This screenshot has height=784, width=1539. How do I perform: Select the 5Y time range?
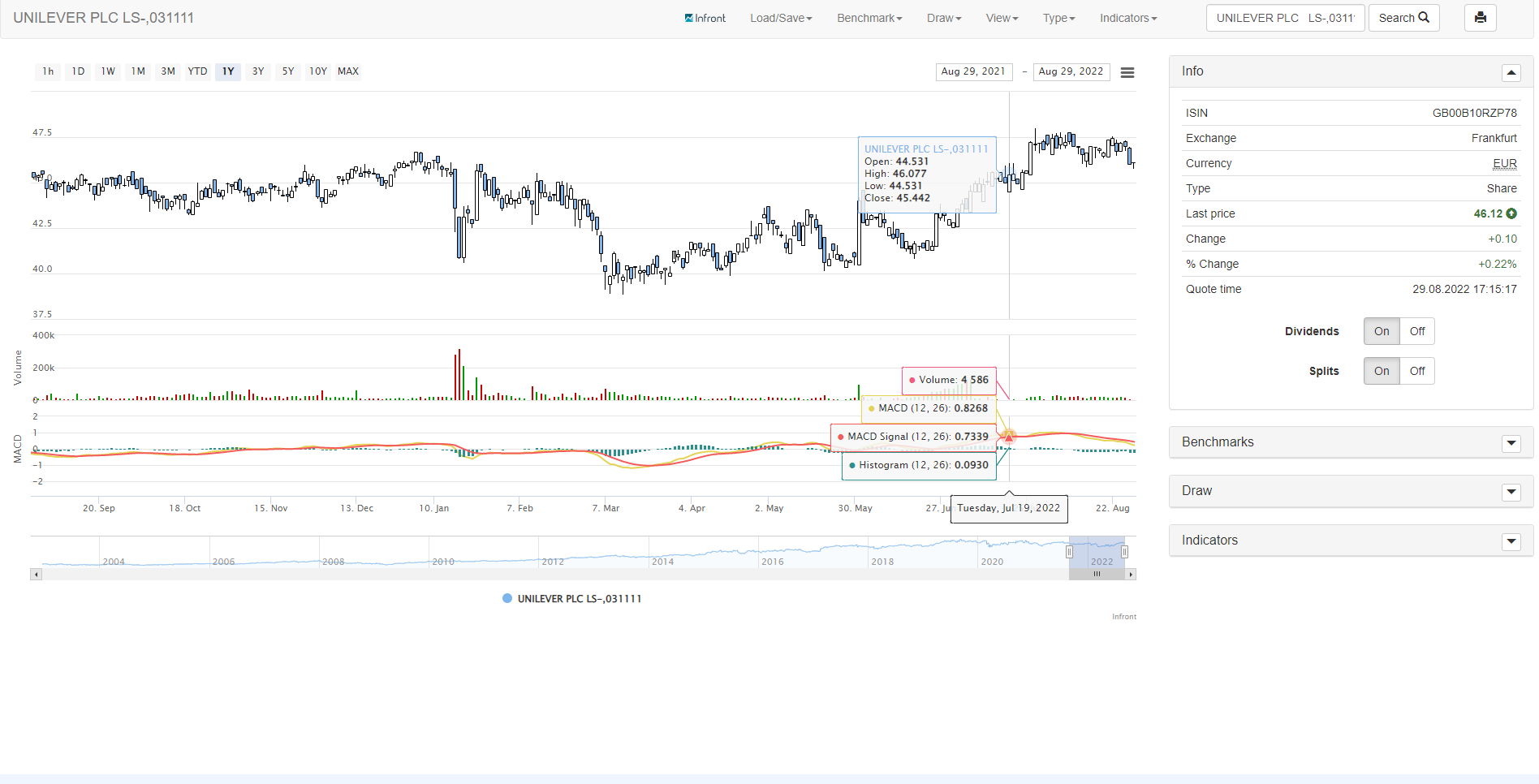point(288,71)
